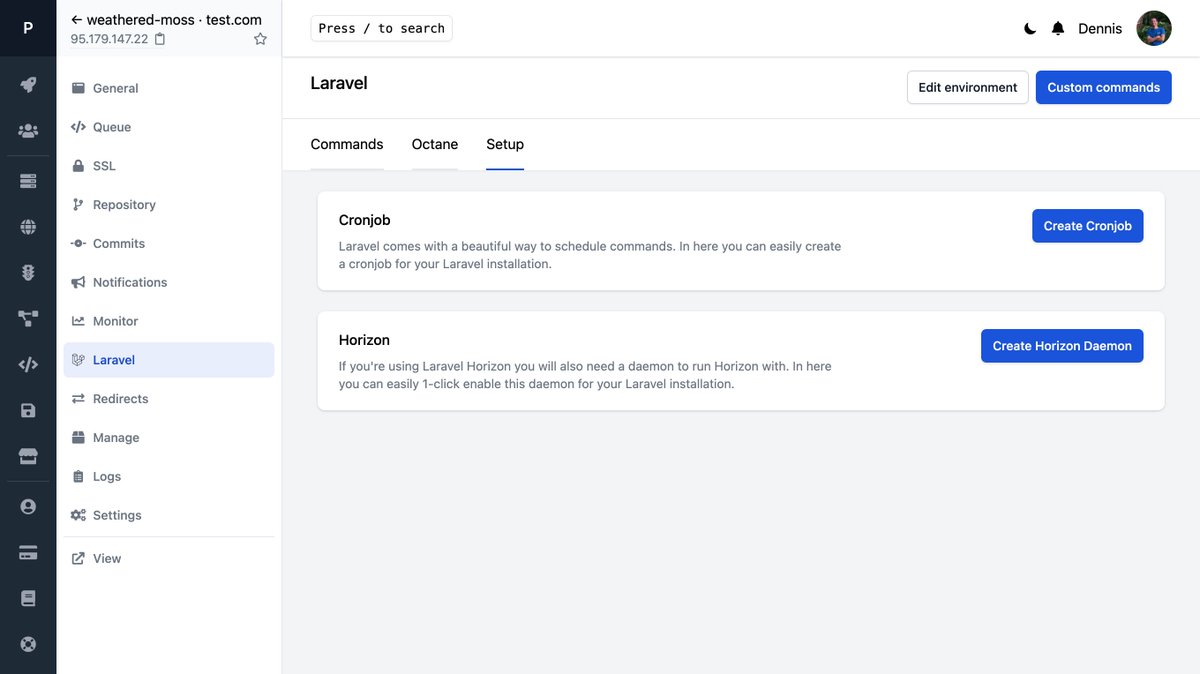Open General in the site menu
1200x674 pixels.
point(169,88)
